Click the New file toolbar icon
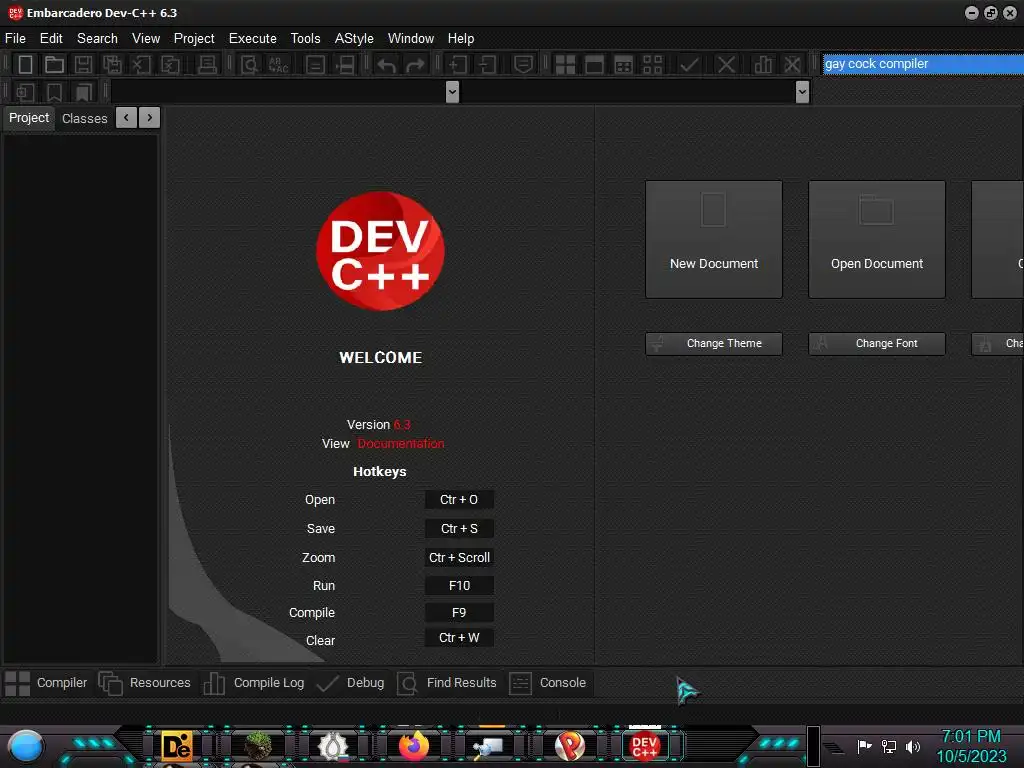 click(25, 64)
